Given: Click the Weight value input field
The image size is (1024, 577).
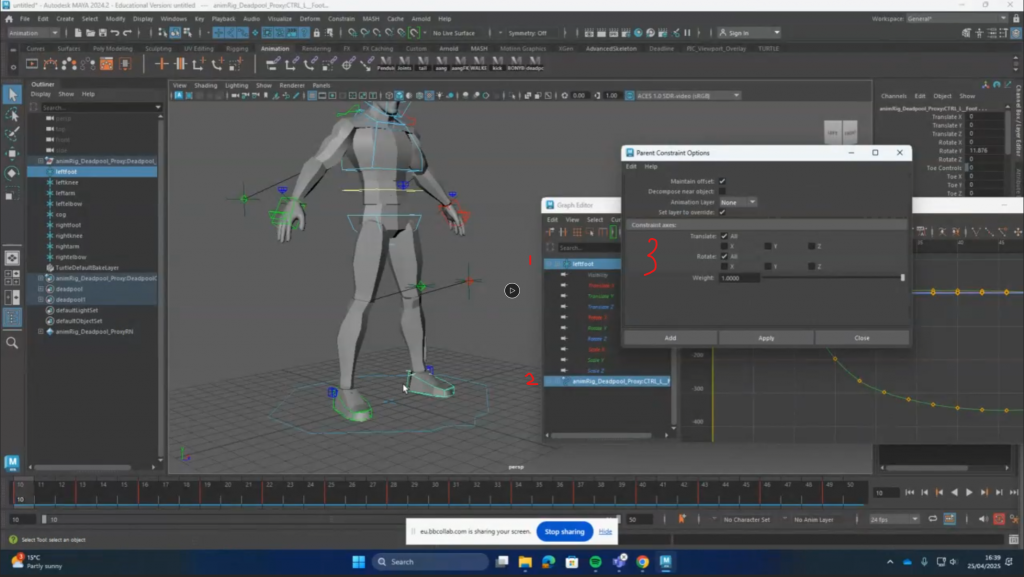Looking at the screenshot, I should coord(739,278).
